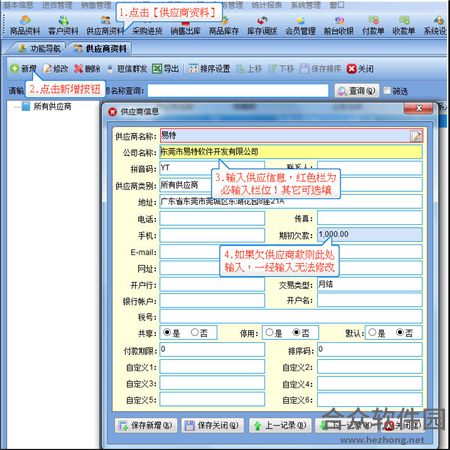
Task: Open 商品库存 toolbar icon
Action: (x=224, y=25)
